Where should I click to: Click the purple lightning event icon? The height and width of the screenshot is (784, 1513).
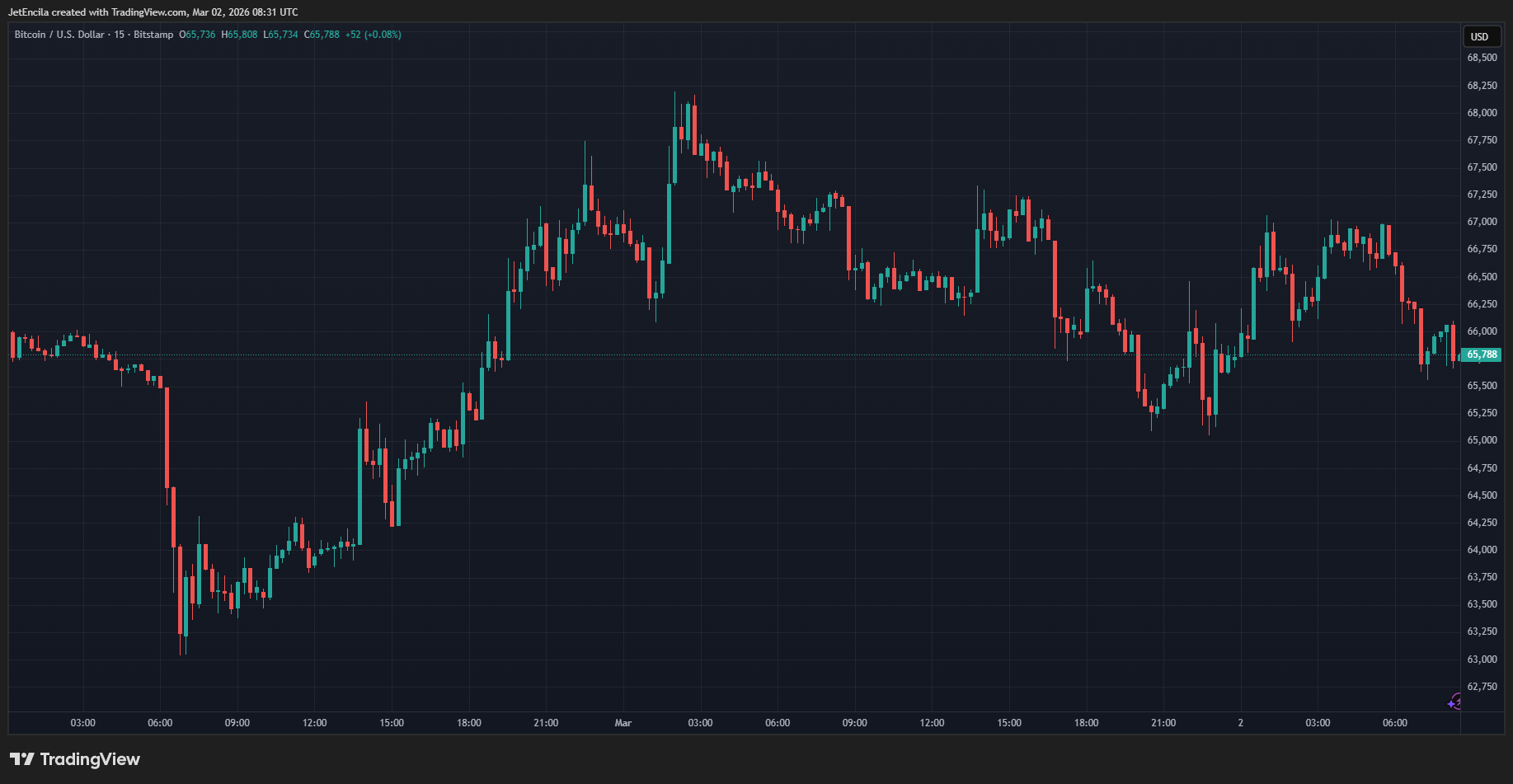click(x=1454, y=702)
